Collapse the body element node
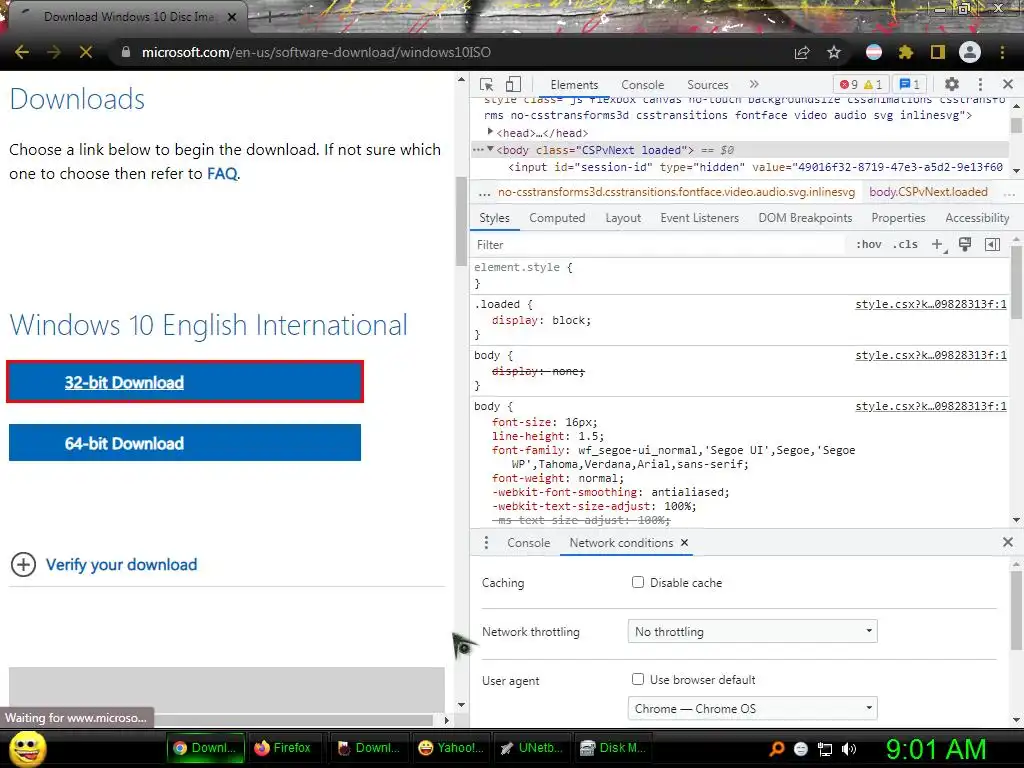Viewport: 1024px width, 768px height. (x=490, y=150)
